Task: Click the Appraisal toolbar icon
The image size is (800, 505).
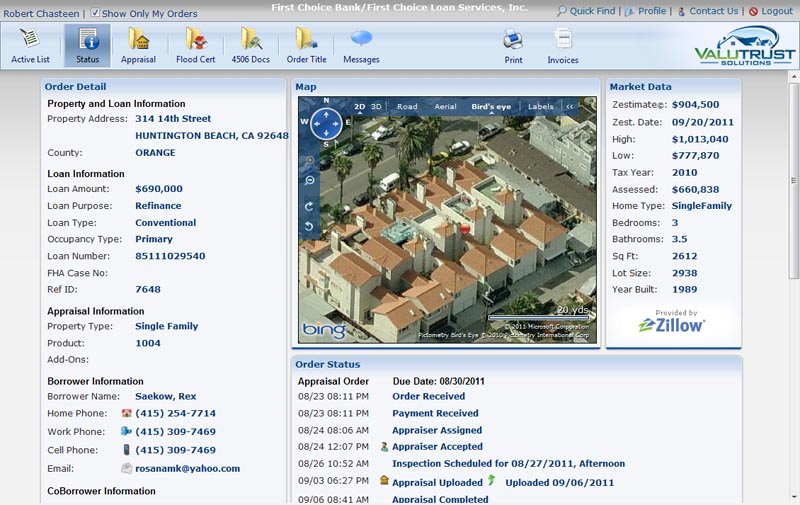Action: (x=138, y=46)
